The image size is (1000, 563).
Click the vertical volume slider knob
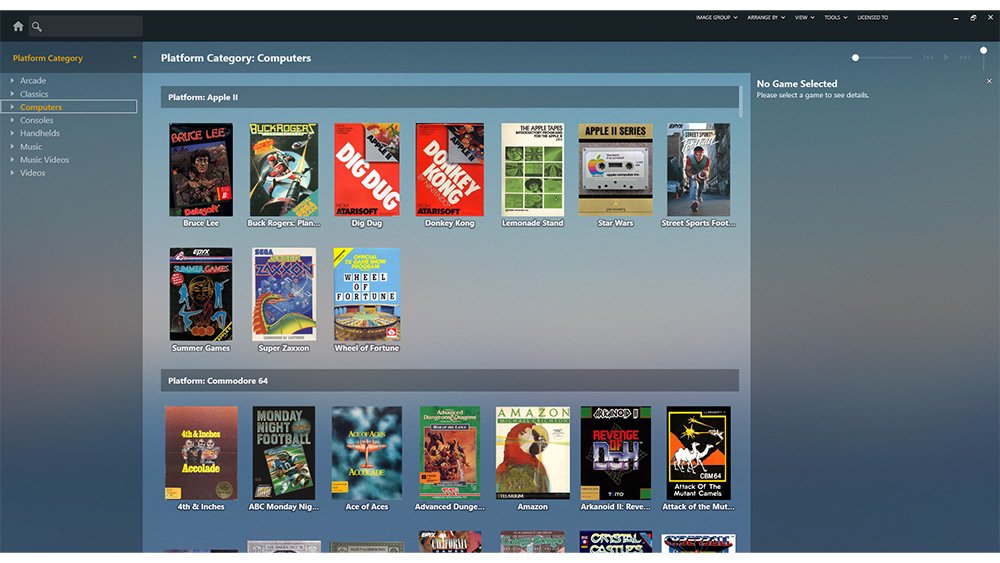983,50
